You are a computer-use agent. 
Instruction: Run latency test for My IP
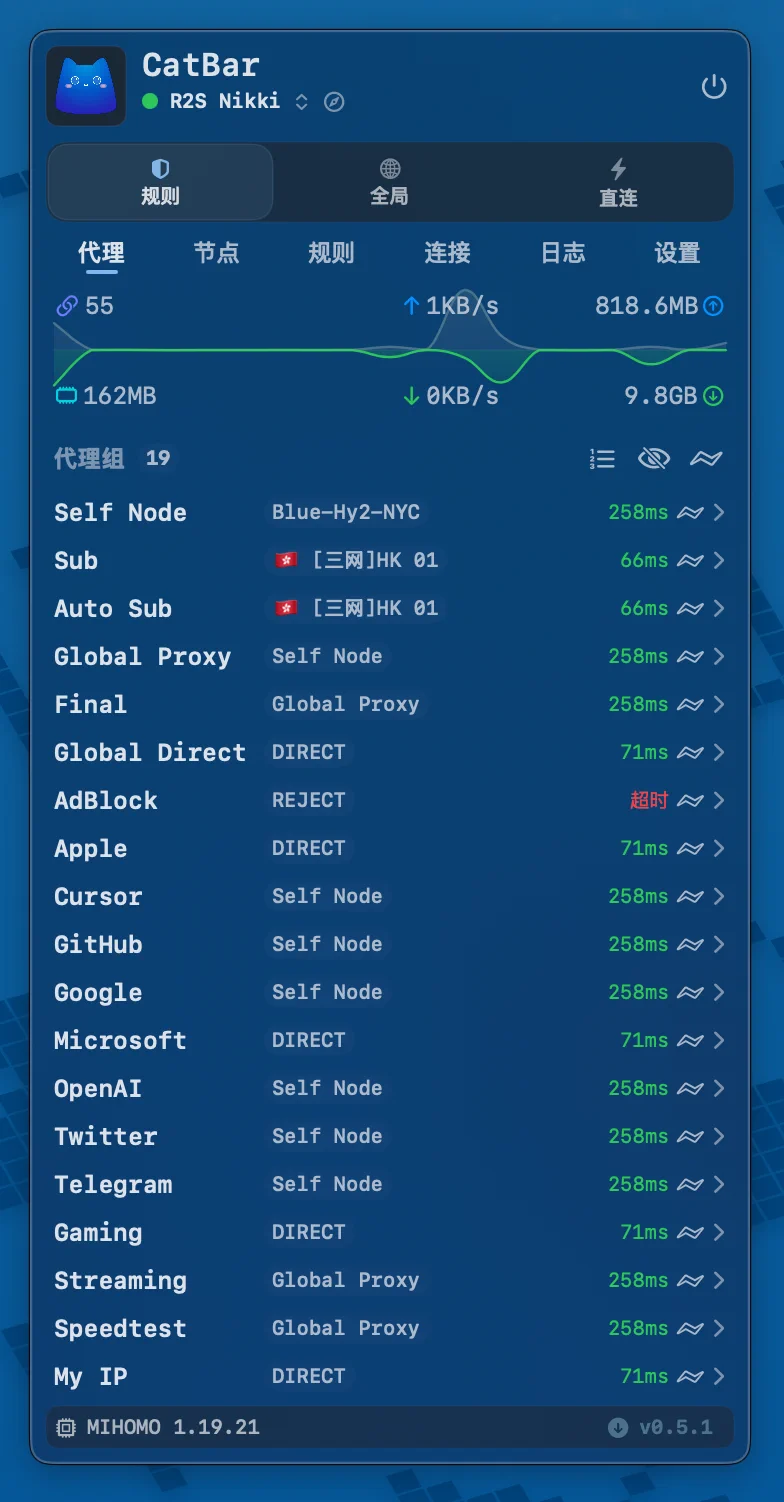690,1377
